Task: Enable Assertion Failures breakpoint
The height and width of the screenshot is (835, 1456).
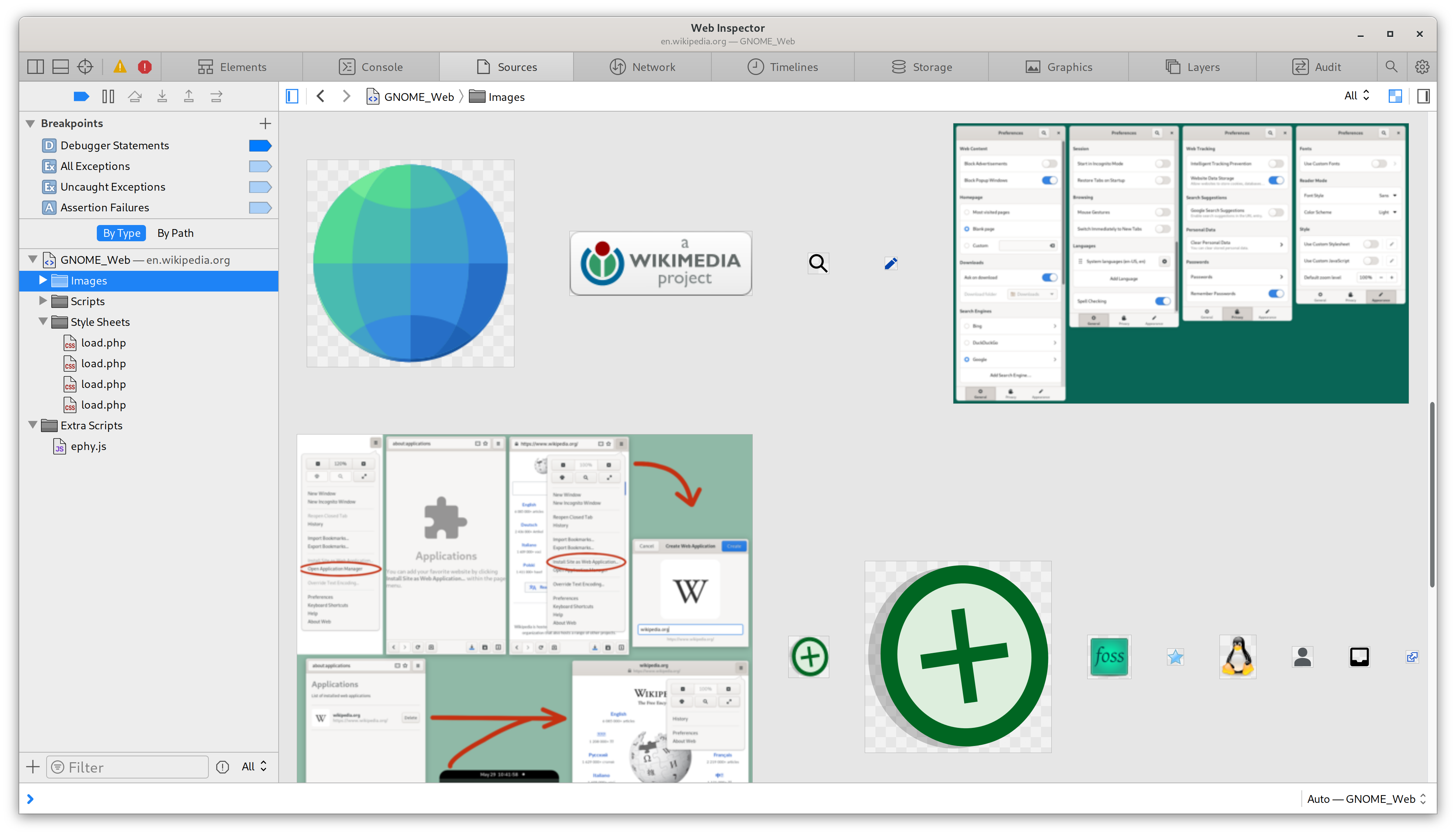Action: [x=260, y=208]
